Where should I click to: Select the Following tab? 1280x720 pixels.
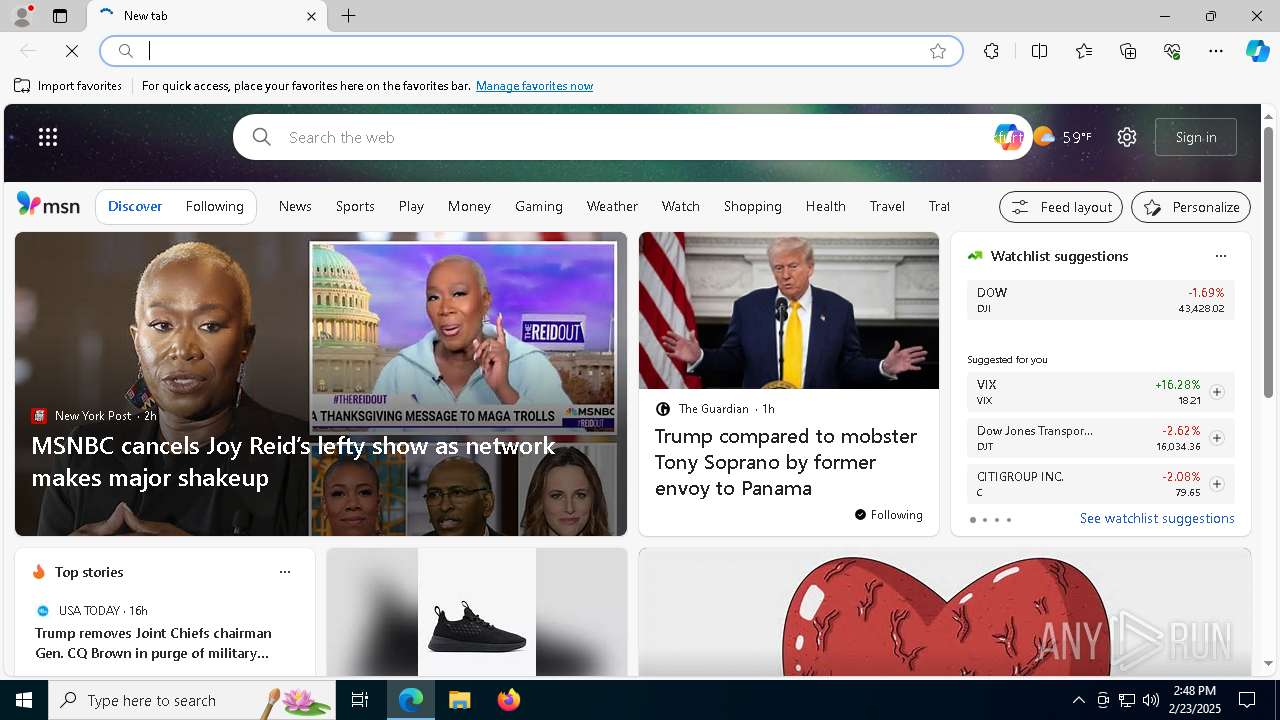pos(214,206)
